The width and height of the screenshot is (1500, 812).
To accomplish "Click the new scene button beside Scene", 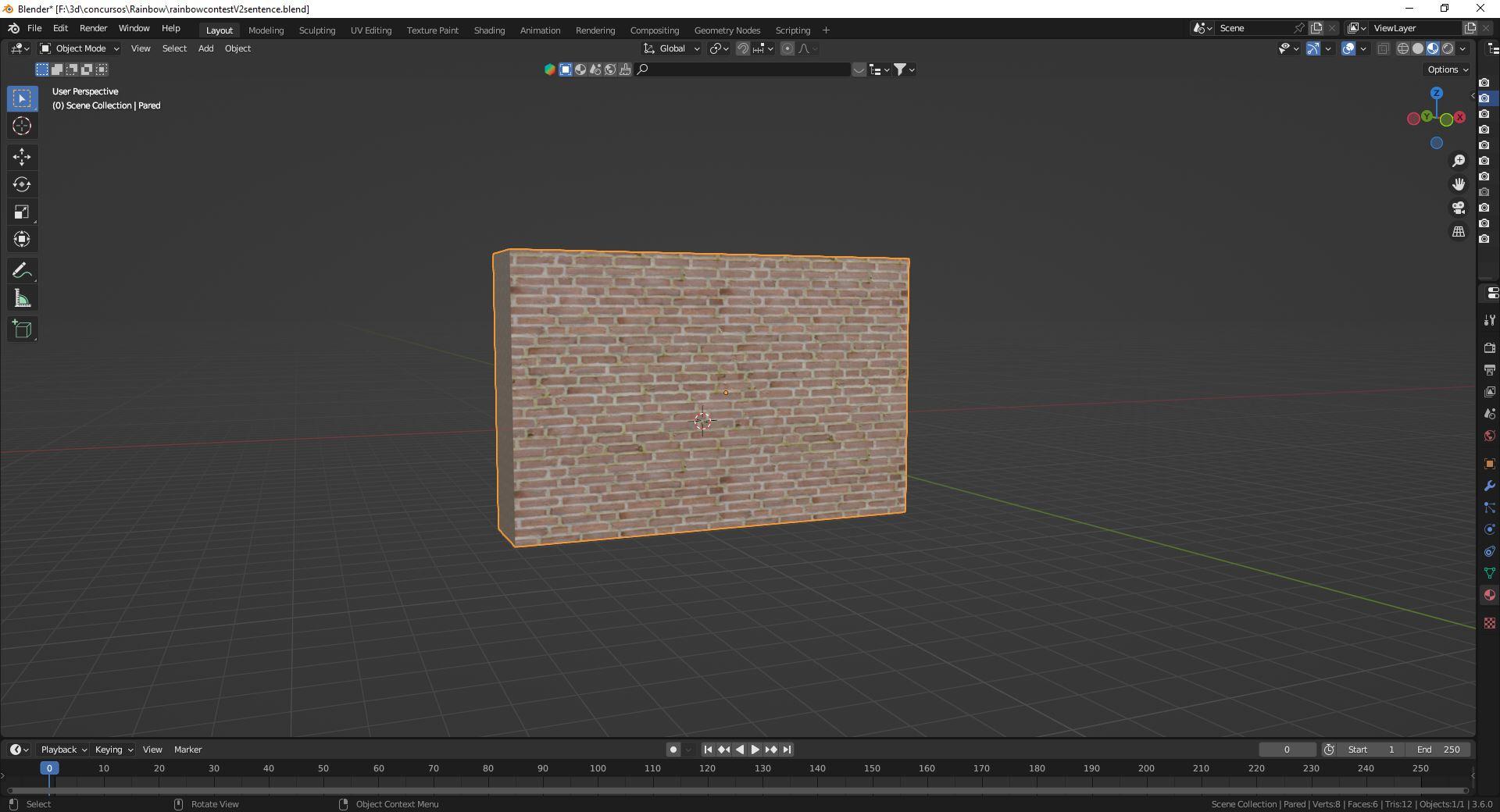I will pyautogui.click(x=1317, y=27).
